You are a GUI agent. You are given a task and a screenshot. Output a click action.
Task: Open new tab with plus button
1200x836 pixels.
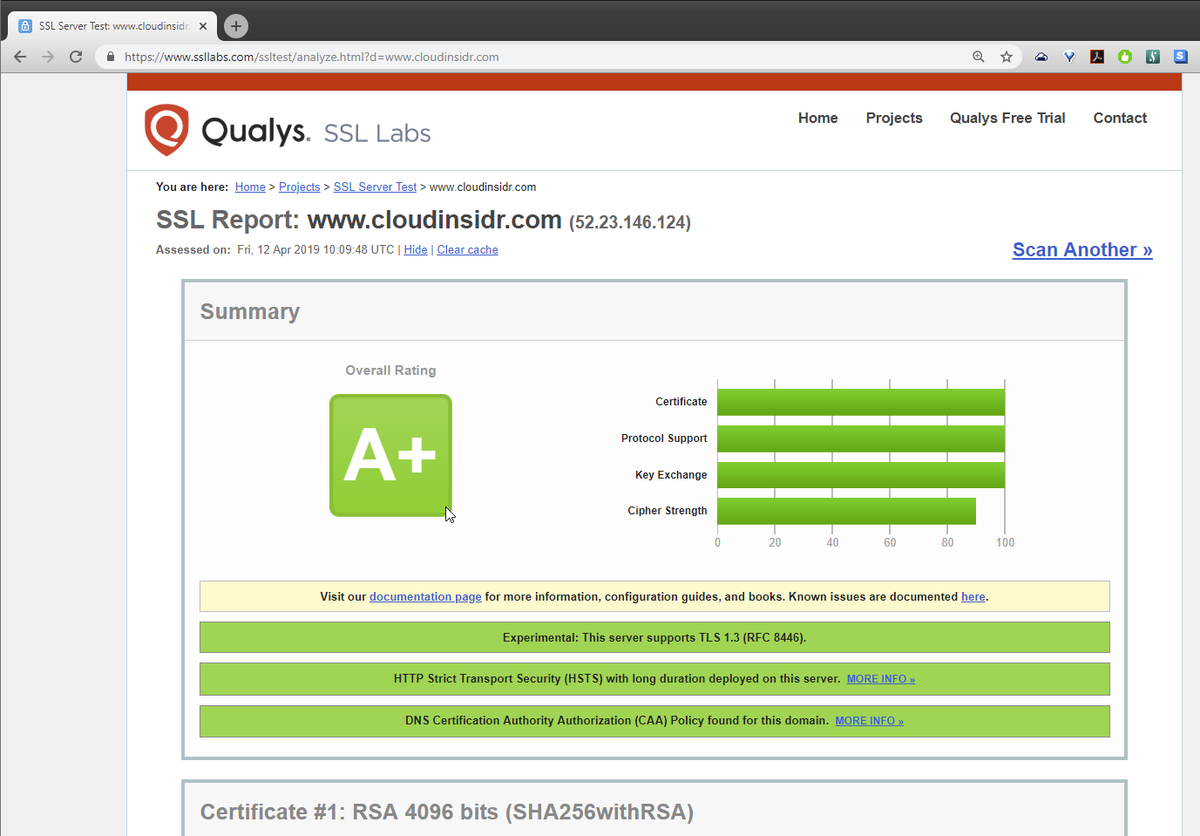236,26
